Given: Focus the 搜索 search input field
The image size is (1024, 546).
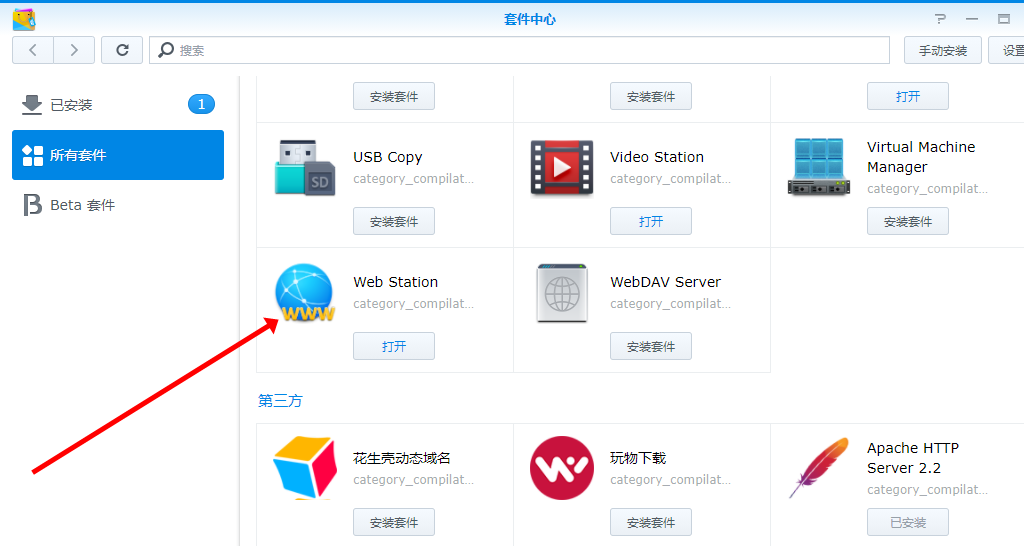Looking at the screenshot, I should pyautogui.click(x=520, y=50).
